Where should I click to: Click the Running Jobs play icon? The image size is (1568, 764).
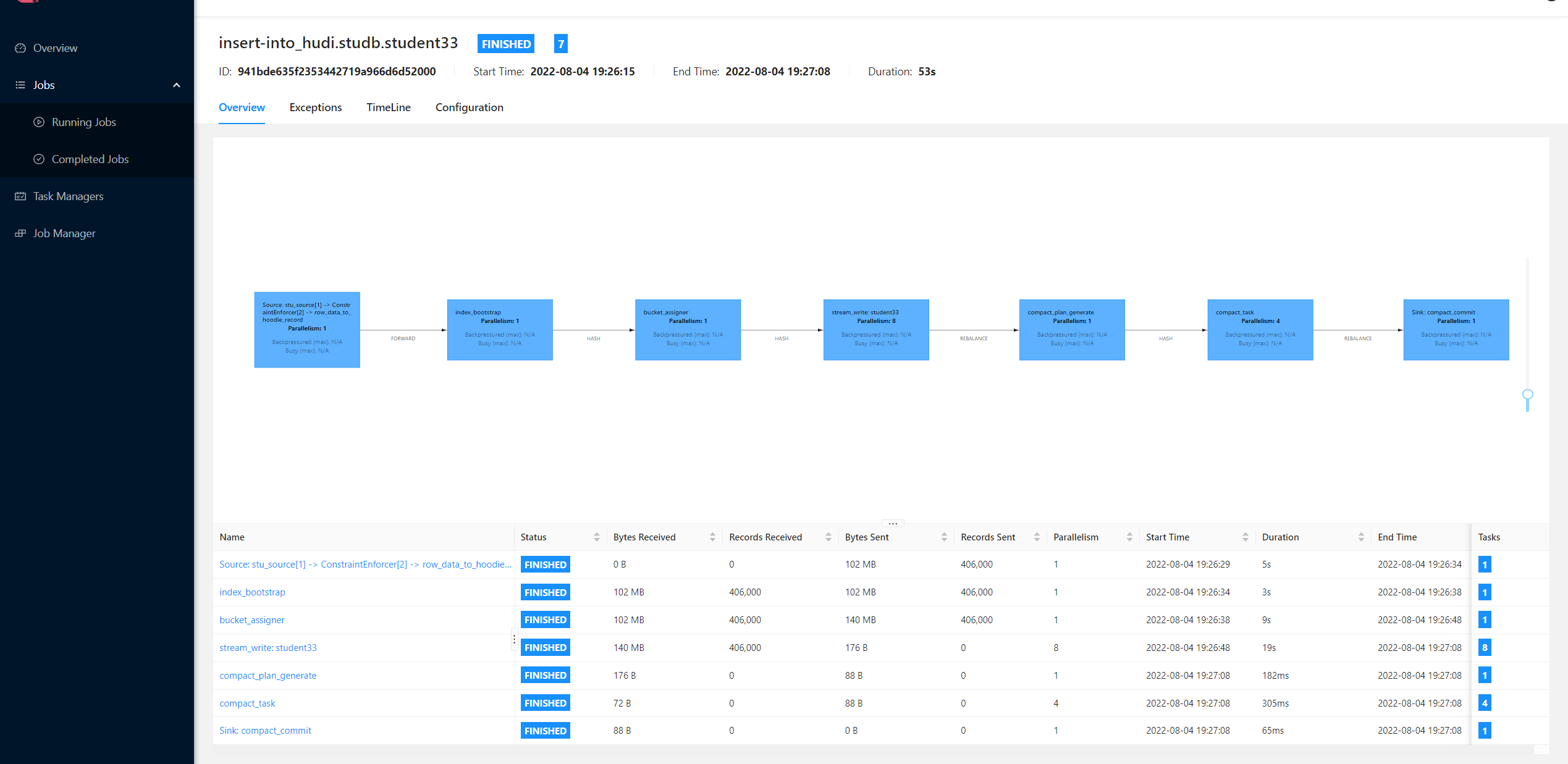(x=39, y=122)
